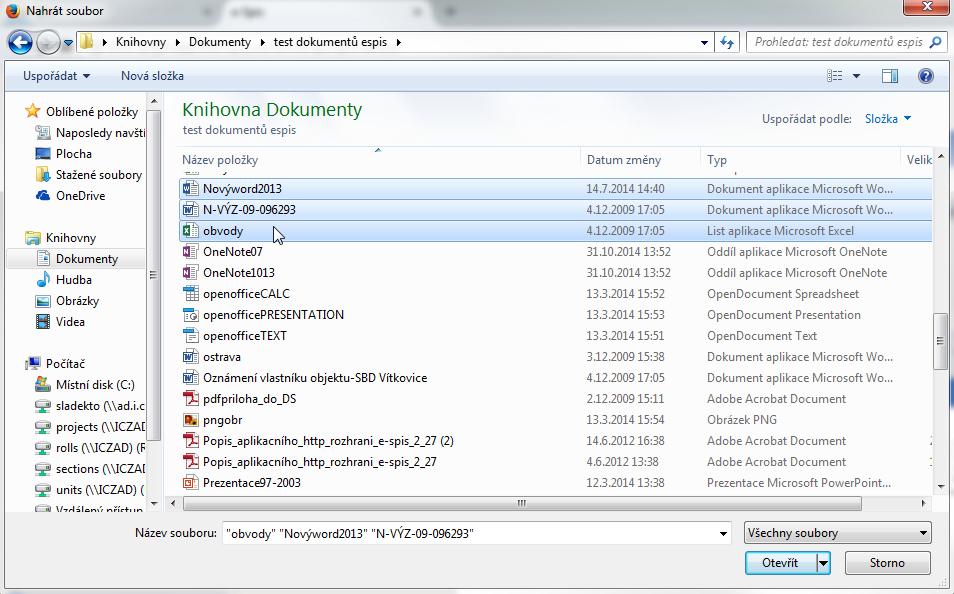Image resolution: width=954 pixels, height=594 pixels.
Task: Open the Uspořádat menu
Action: tap(57, 76)
